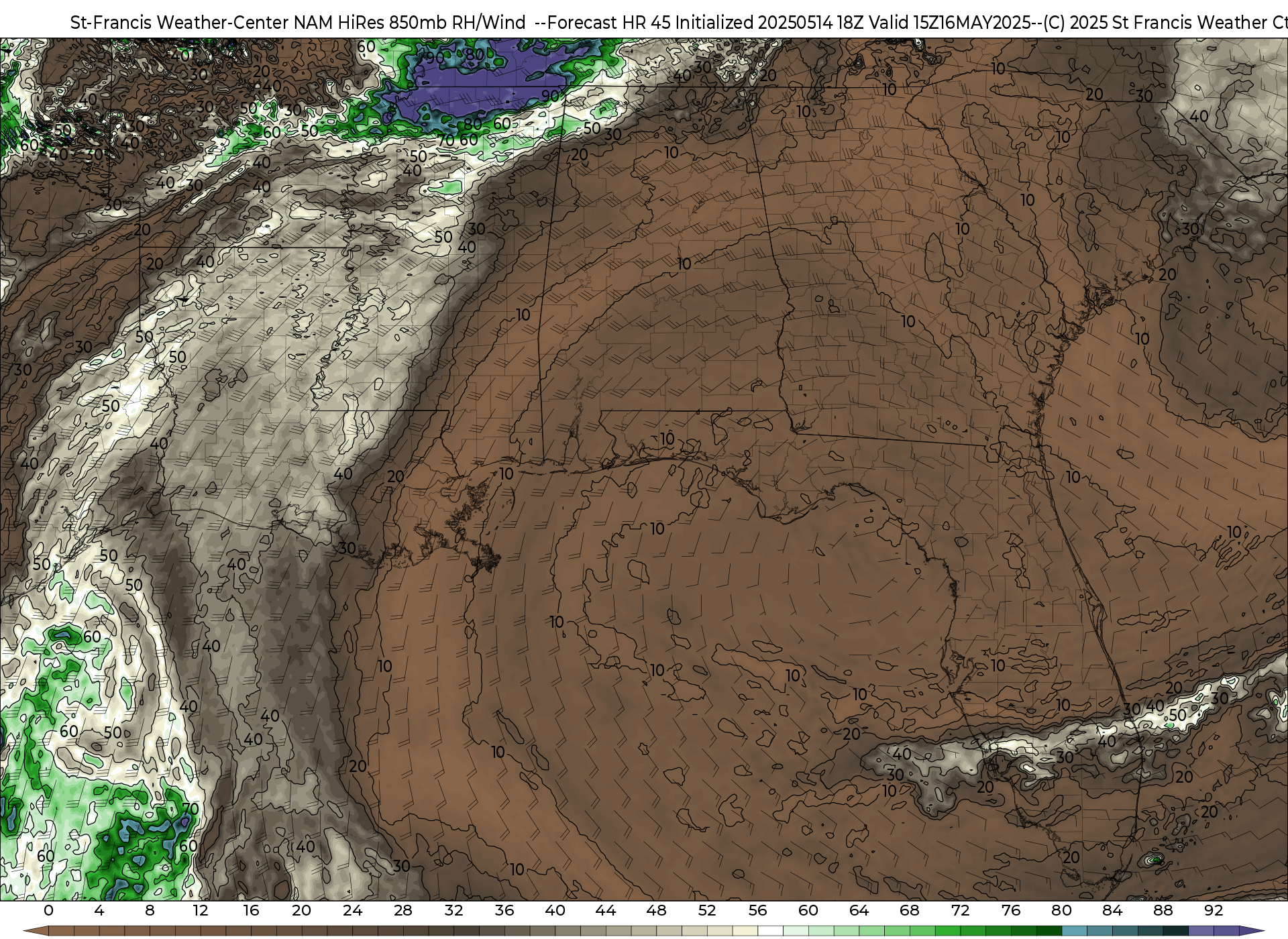Click the white colorbar segment below '56'
Screen dimensions: 1288x939
(x=770, y=931)
